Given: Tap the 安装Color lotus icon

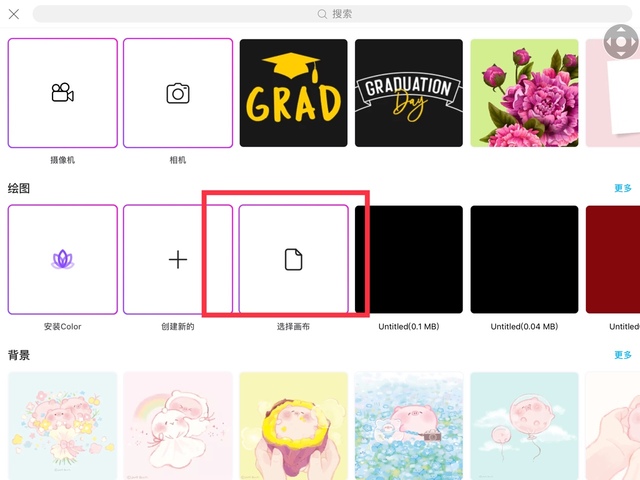Looking at the screenshot, I should [62, 260].
